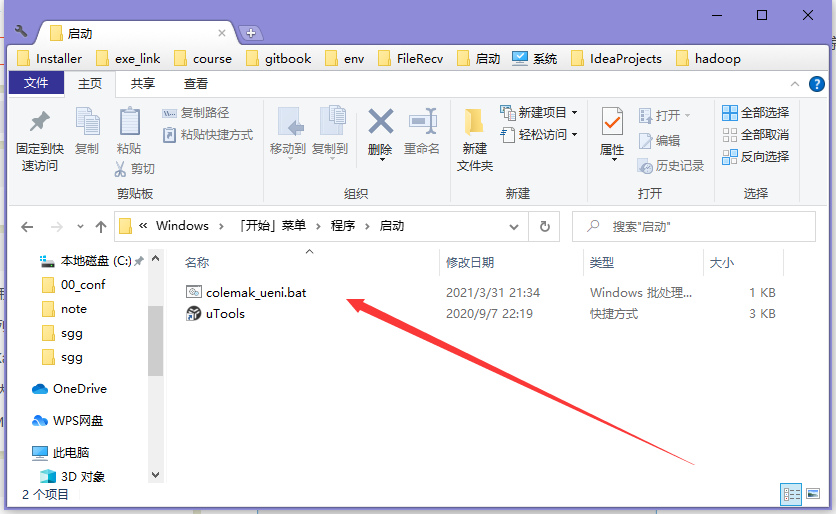Click Windows in the address path
Image resolution: width=836 pixels, height=514 pixels.
coord(182,226)
